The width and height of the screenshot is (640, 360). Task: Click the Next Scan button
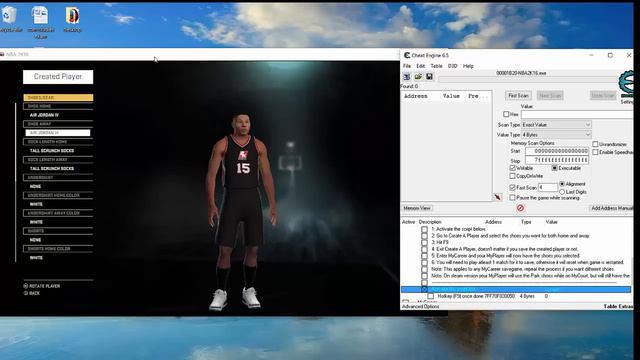click(550, 96)
